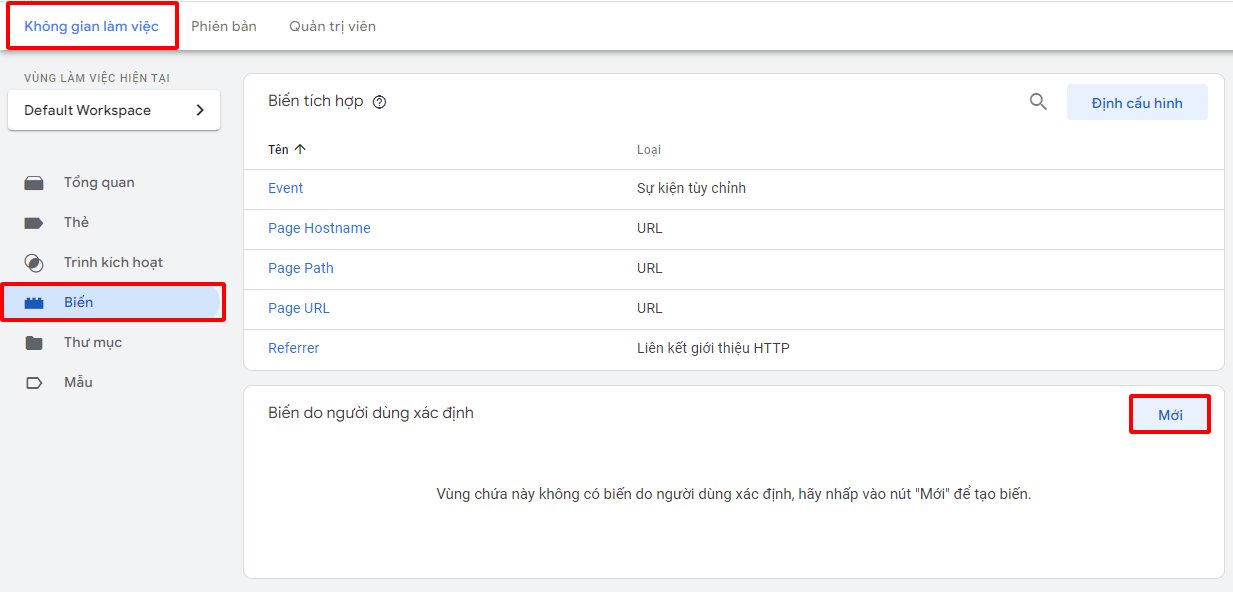1233x592 pixels.
Task: Click the Thẻ tag icon
Action: (34, 223)
